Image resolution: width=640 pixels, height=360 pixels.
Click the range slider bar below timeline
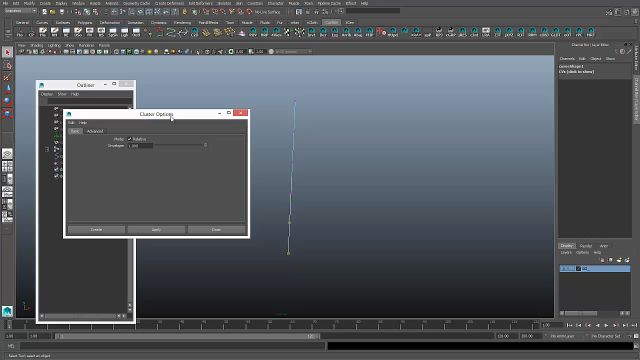(x=187, y=336)
